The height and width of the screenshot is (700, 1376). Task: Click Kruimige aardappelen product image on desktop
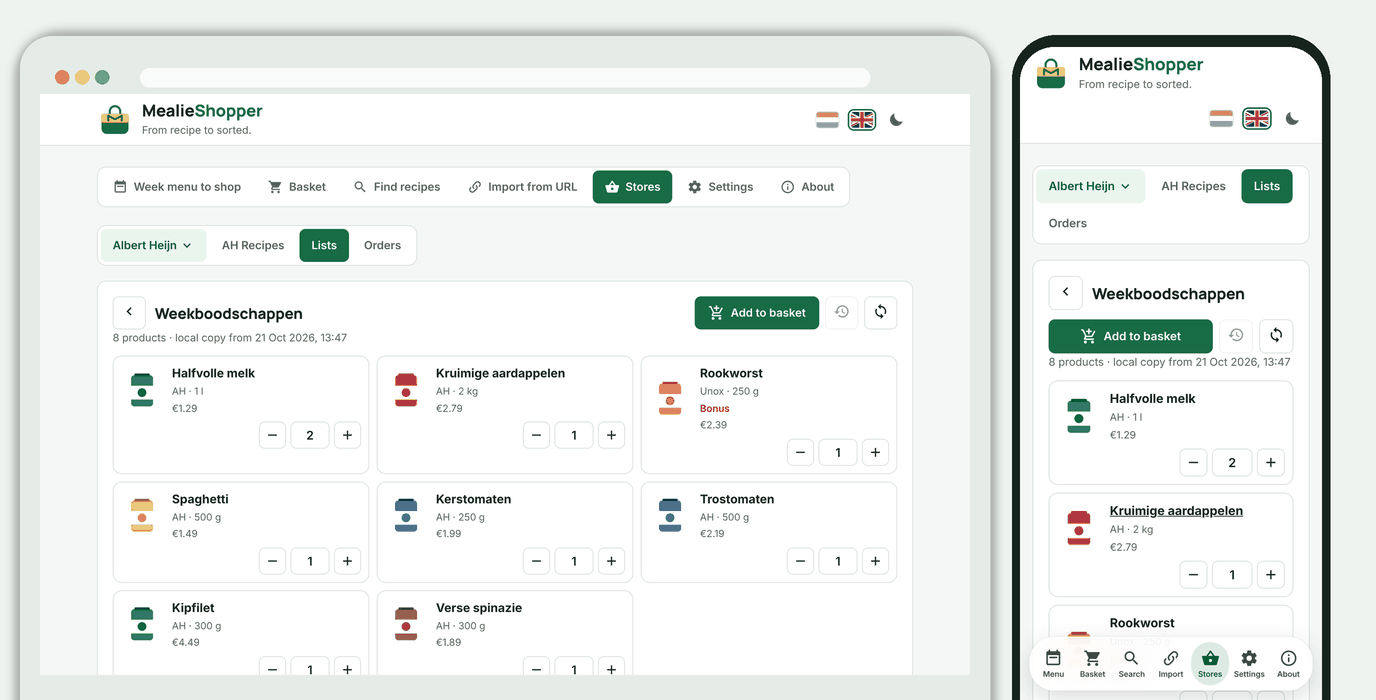[x=406, y=390]
